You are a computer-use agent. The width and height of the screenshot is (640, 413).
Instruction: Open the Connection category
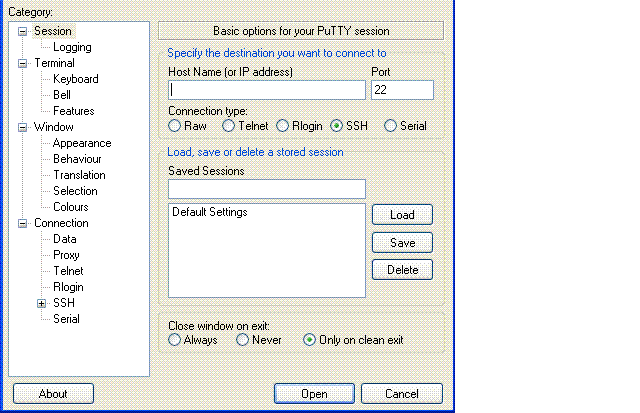[x=61, y=223]
